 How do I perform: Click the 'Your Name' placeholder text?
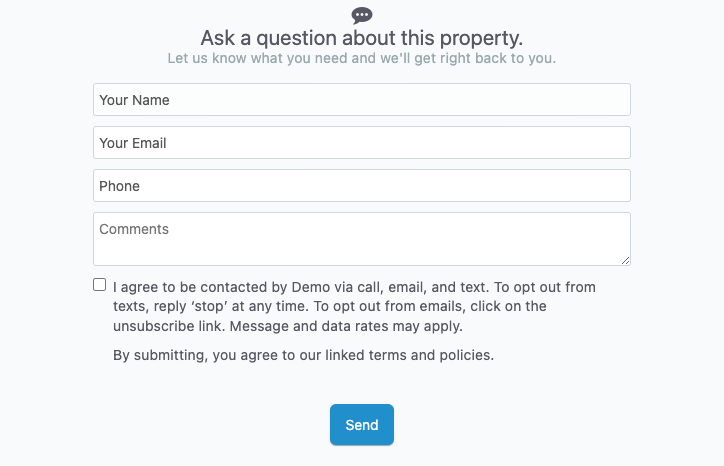click(134, 100)
